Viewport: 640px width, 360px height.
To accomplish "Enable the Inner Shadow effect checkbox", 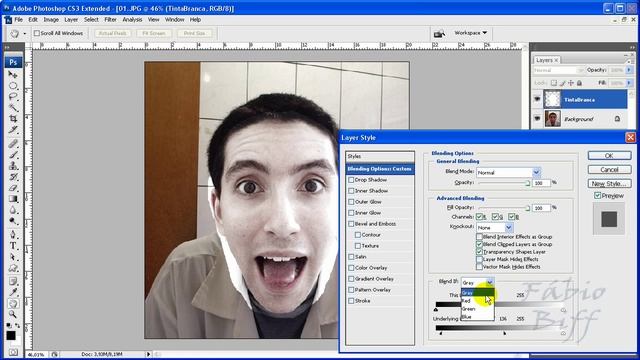I will (351, 191).
